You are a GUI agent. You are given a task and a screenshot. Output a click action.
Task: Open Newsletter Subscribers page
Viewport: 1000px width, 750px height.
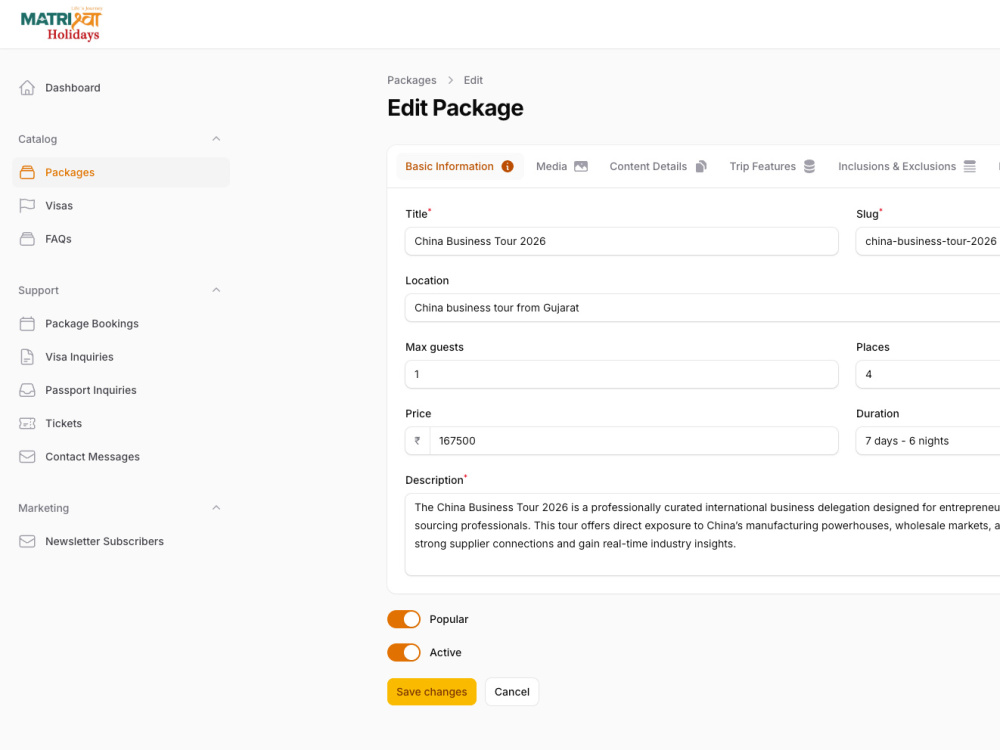click(121, 541)
